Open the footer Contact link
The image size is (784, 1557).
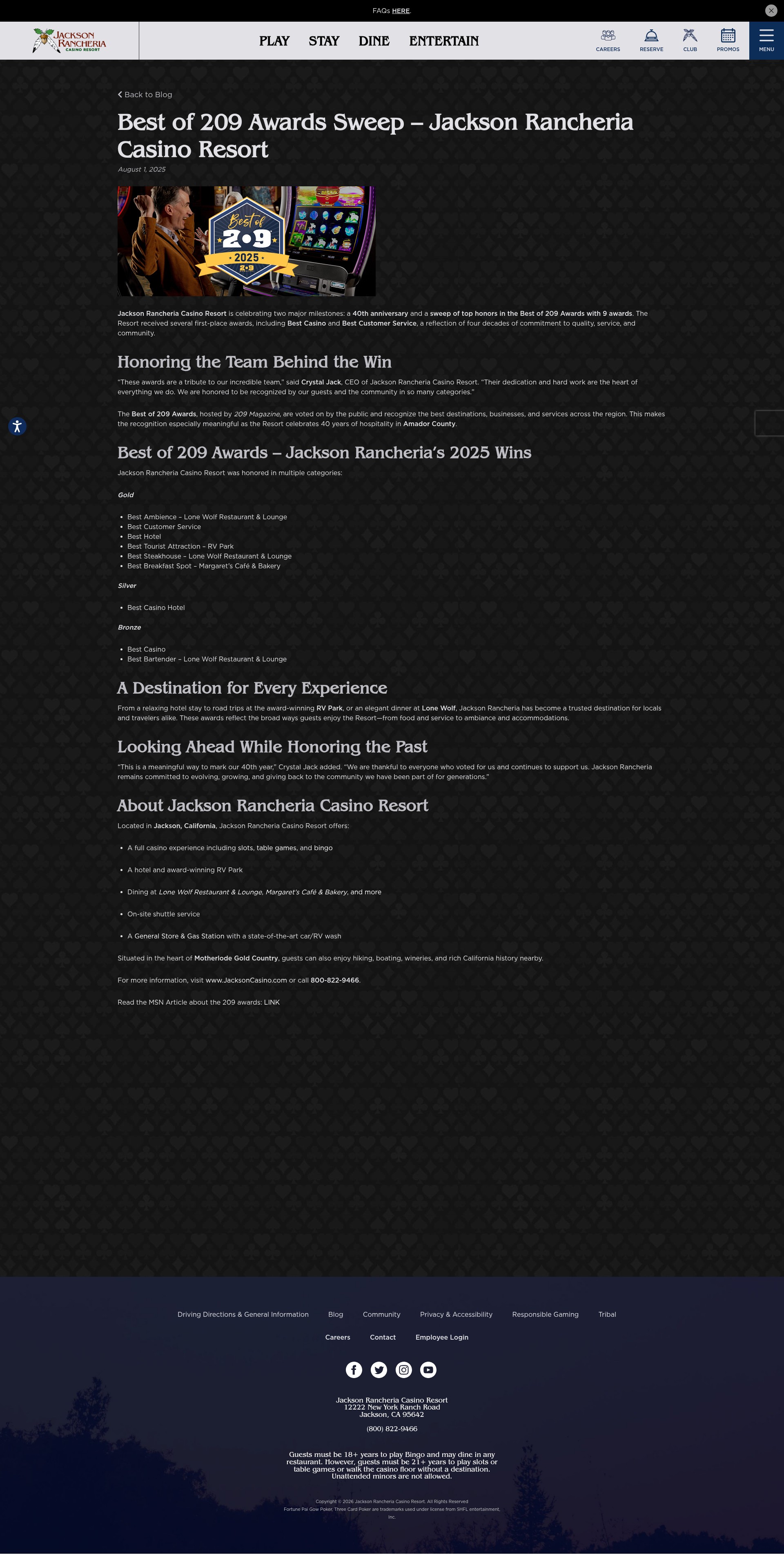click(x=382, y=1337)
